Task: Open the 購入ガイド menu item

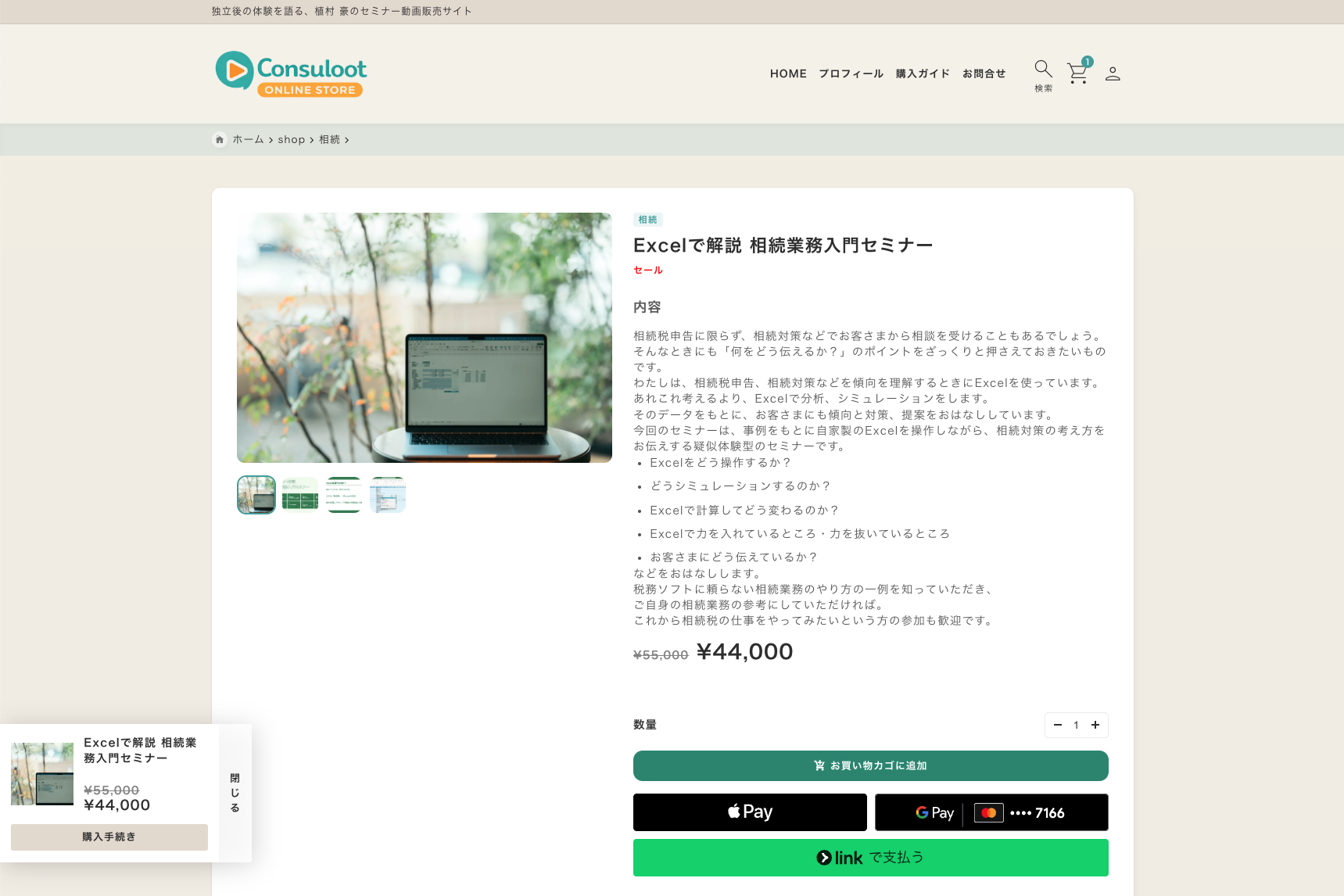Action: pos(923,73)
